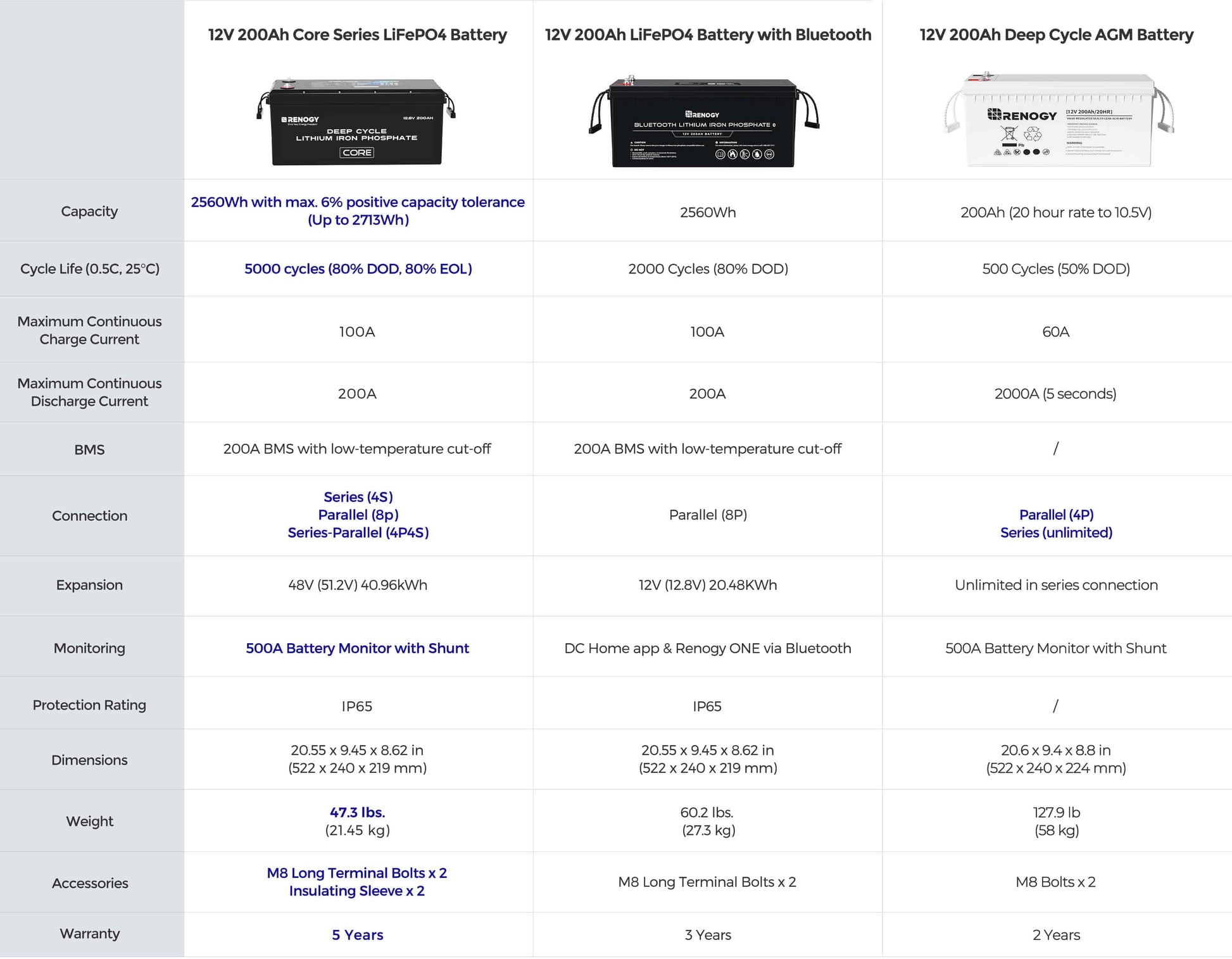Click the 'Expansion' row label
The image size is (1232, 959).
pos(89,585)
